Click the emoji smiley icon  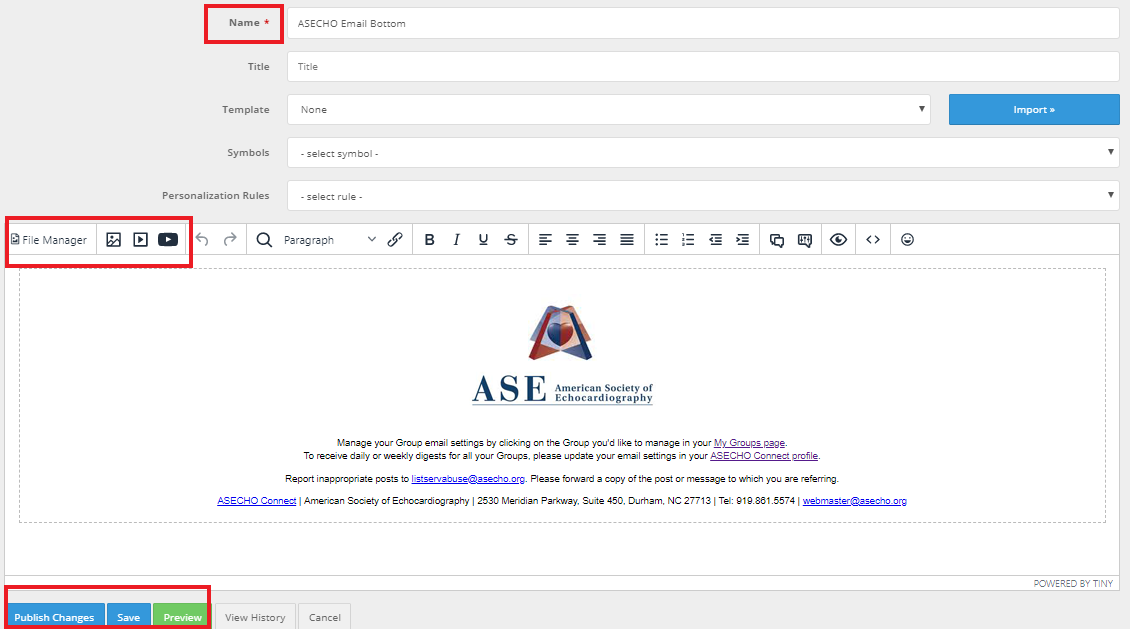(907, 240)
